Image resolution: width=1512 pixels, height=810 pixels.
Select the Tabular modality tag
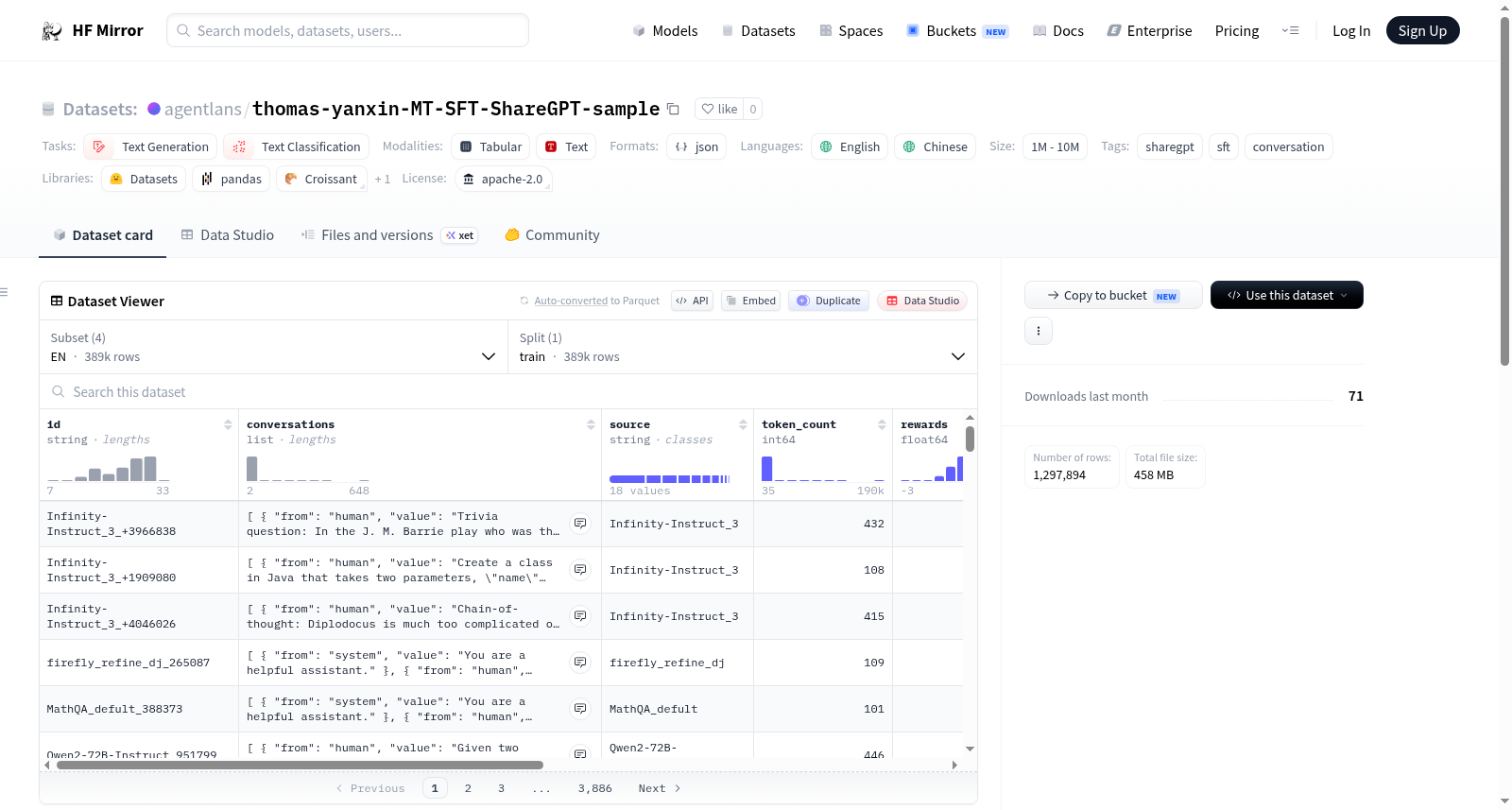[x=490, y=146]
